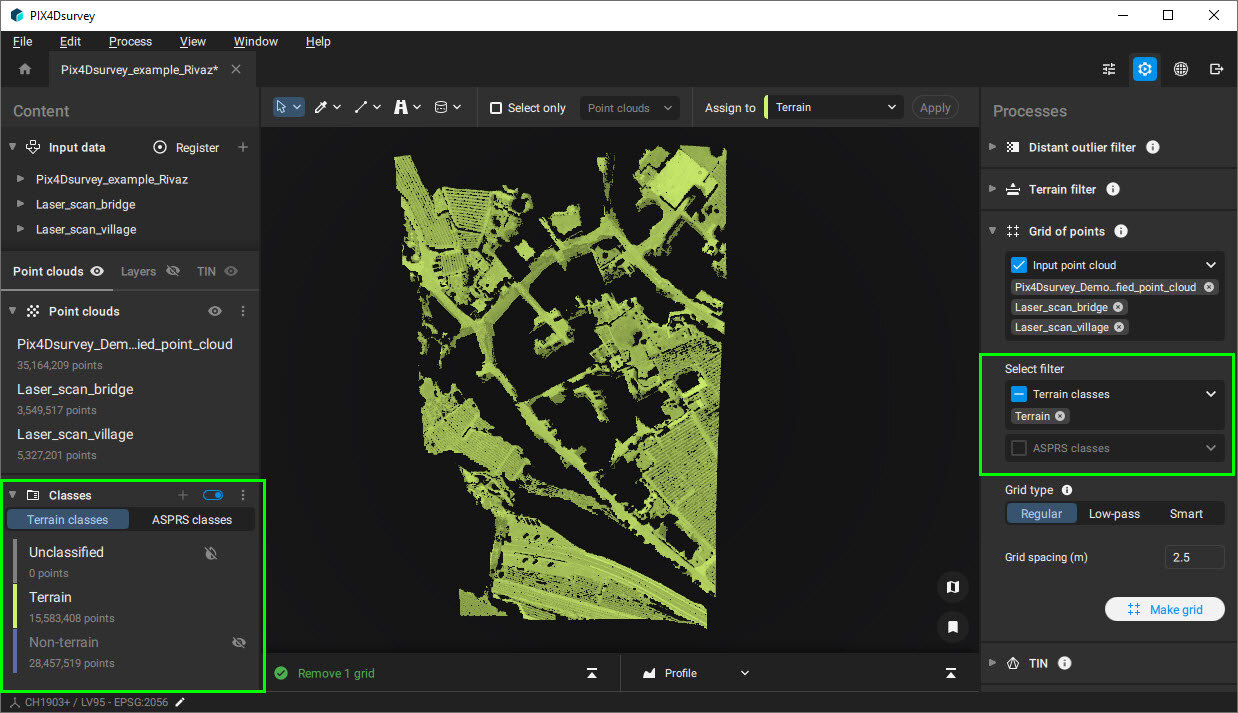Show the Non-terrain class
The width and height of the screenshot is (1238, 713).
pos(238,643)
